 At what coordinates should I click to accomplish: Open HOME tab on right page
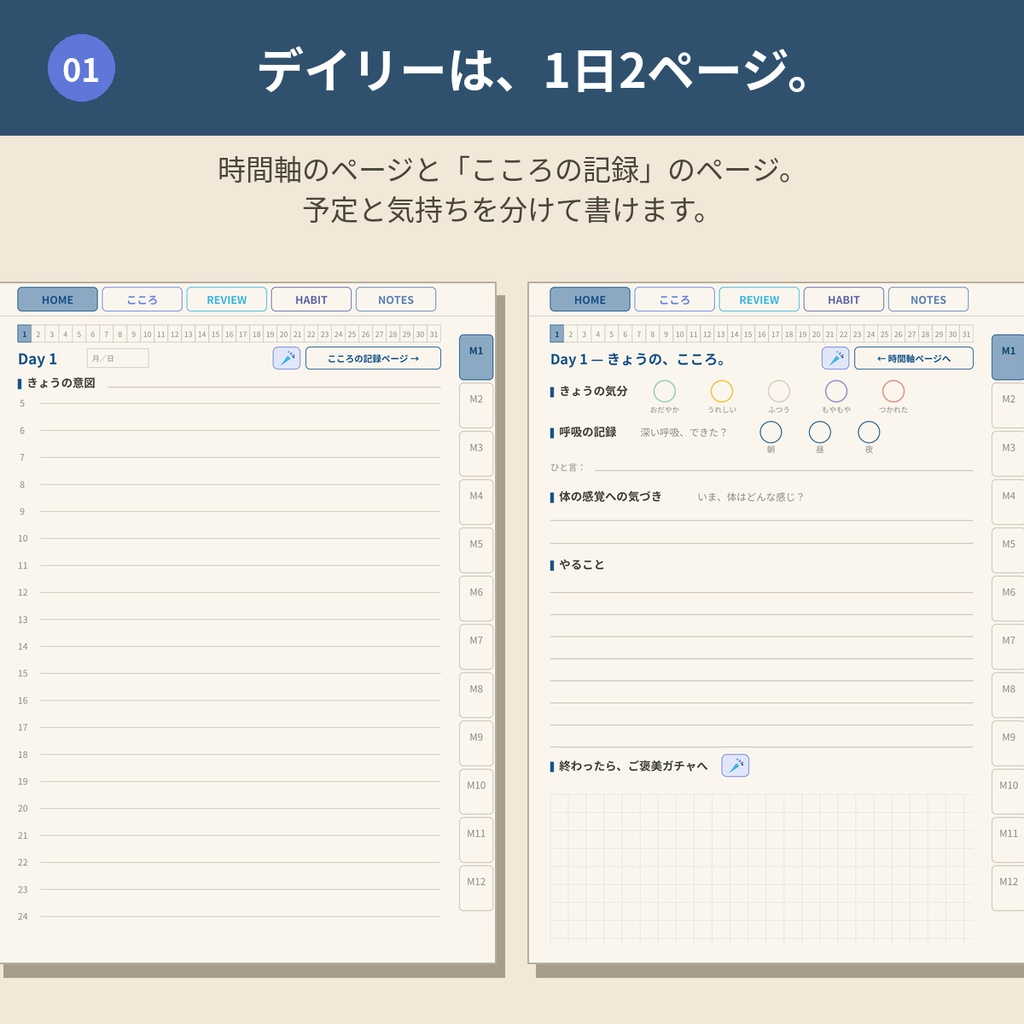click(590, 300)
